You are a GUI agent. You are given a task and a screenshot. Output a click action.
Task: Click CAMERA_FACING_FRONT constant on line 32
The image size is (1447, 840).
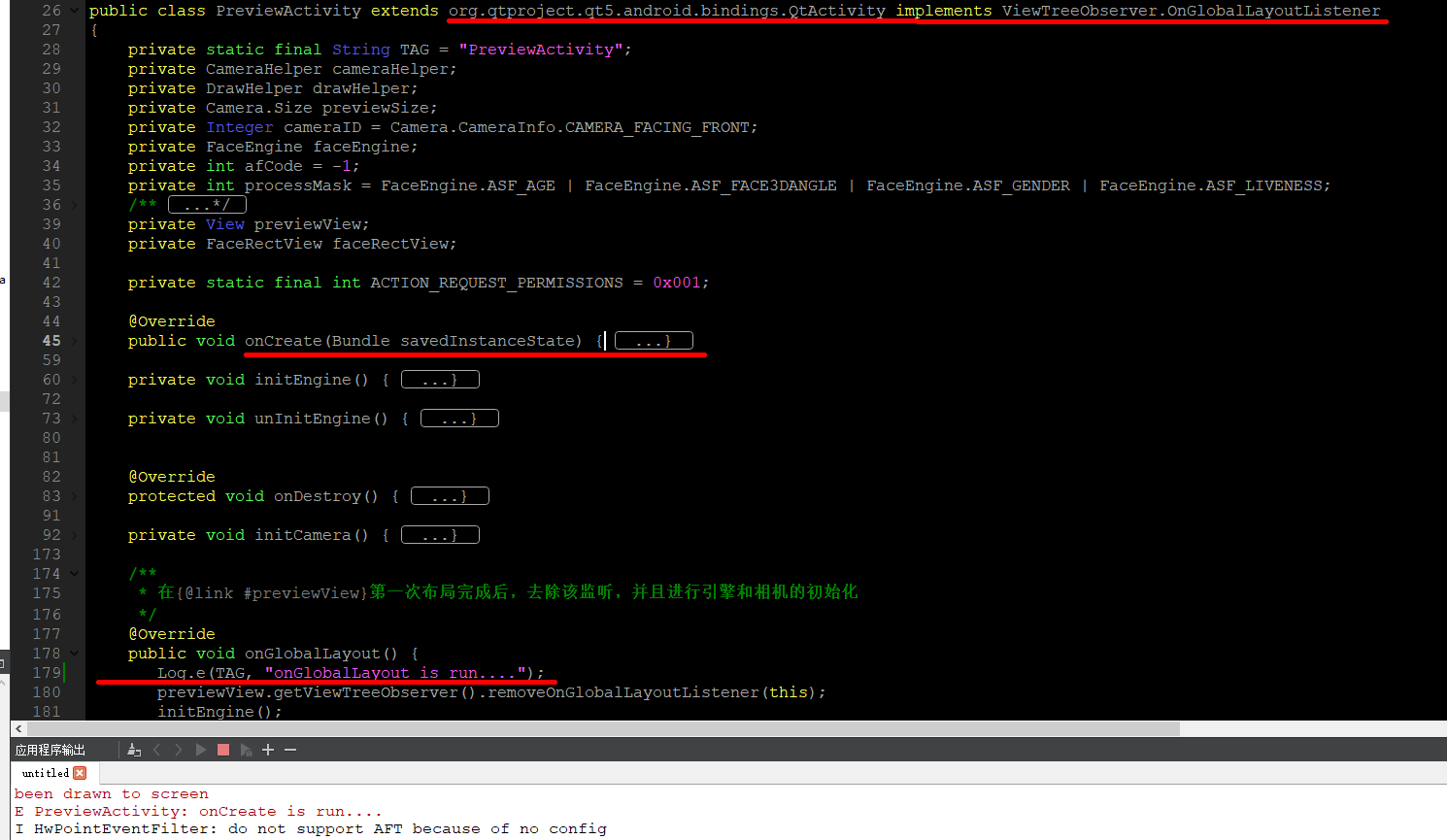coord(656,127)
